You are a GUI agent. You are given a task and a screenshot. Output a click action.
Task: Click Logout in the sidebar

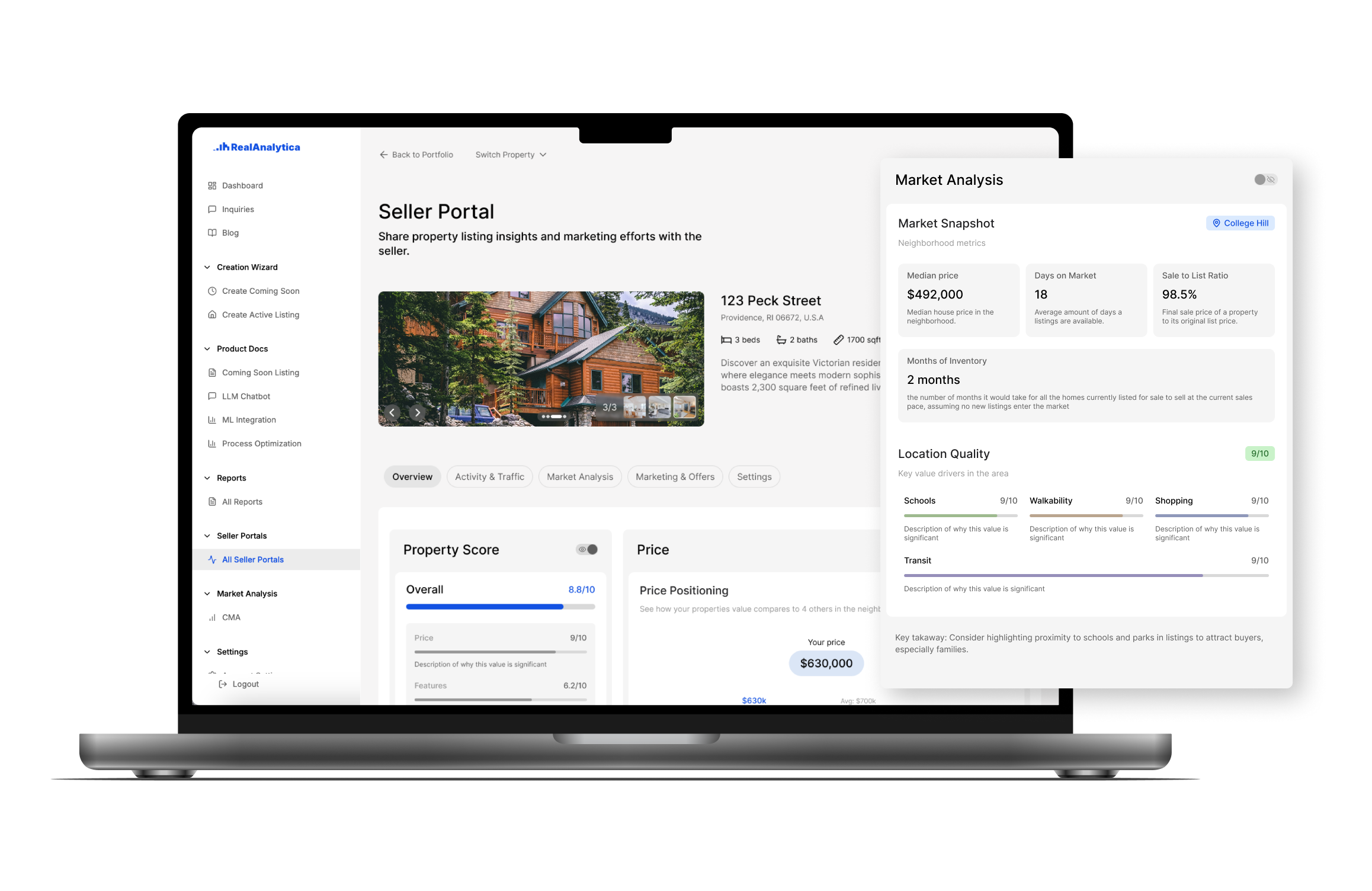tap(239, 684)
